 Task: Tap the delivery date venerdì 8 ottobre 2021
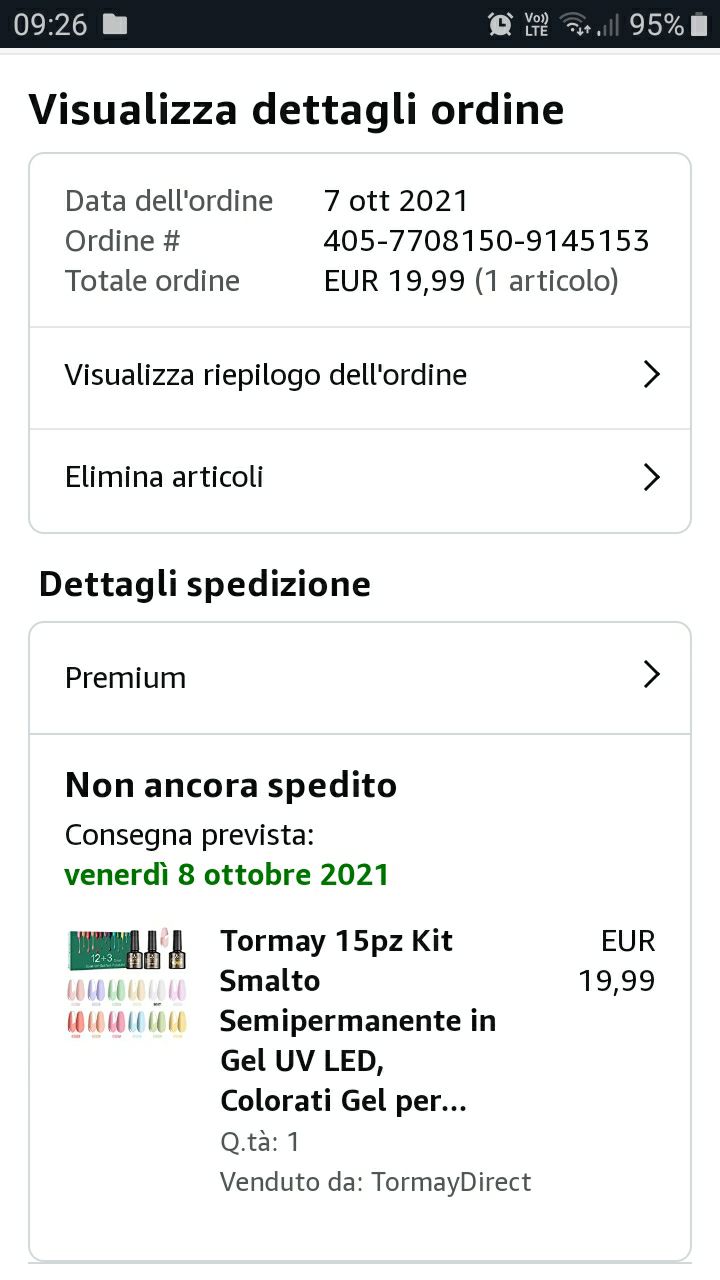point(226,875)
